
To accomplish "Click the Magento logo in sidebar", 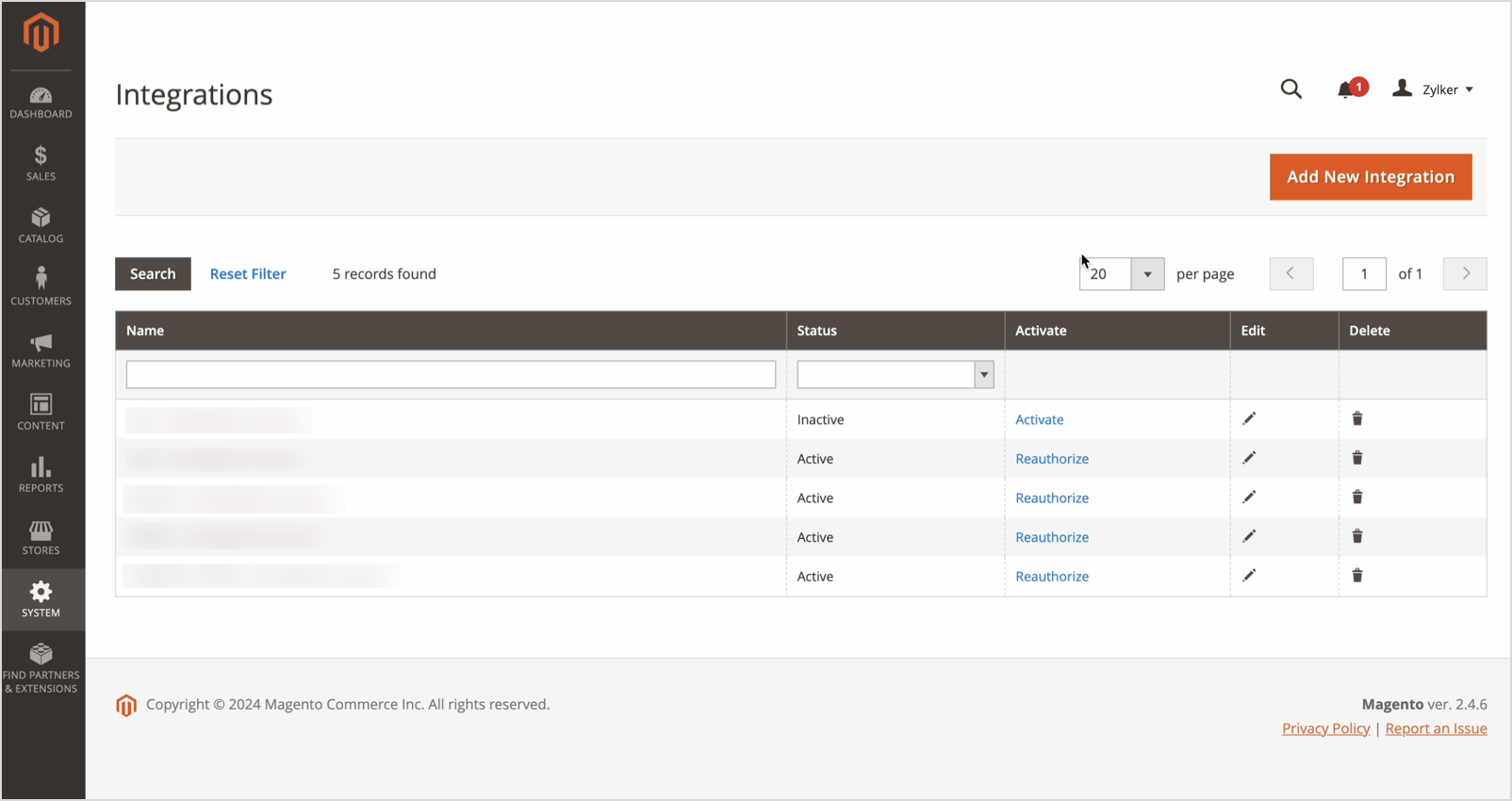I will point(41,34).
